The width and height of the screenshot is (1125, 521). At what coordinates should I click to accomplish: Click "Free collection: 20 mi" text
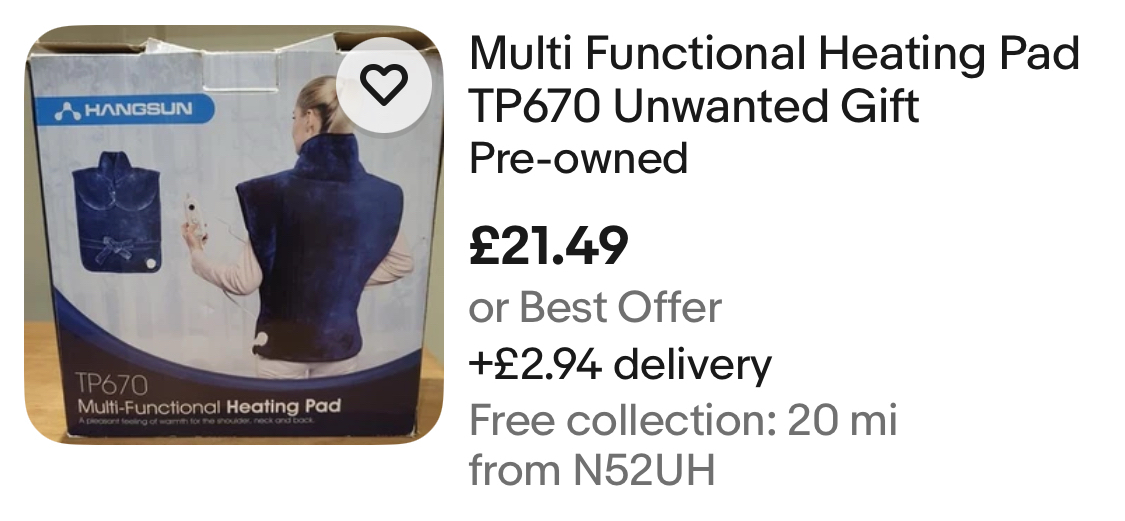coord(682,420)
